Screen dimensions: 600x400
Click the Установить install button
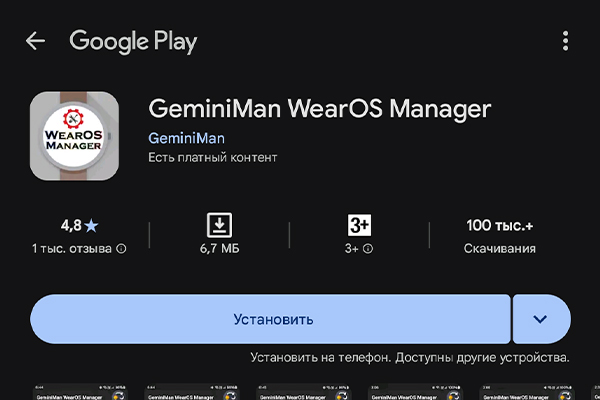coord(270,319)
